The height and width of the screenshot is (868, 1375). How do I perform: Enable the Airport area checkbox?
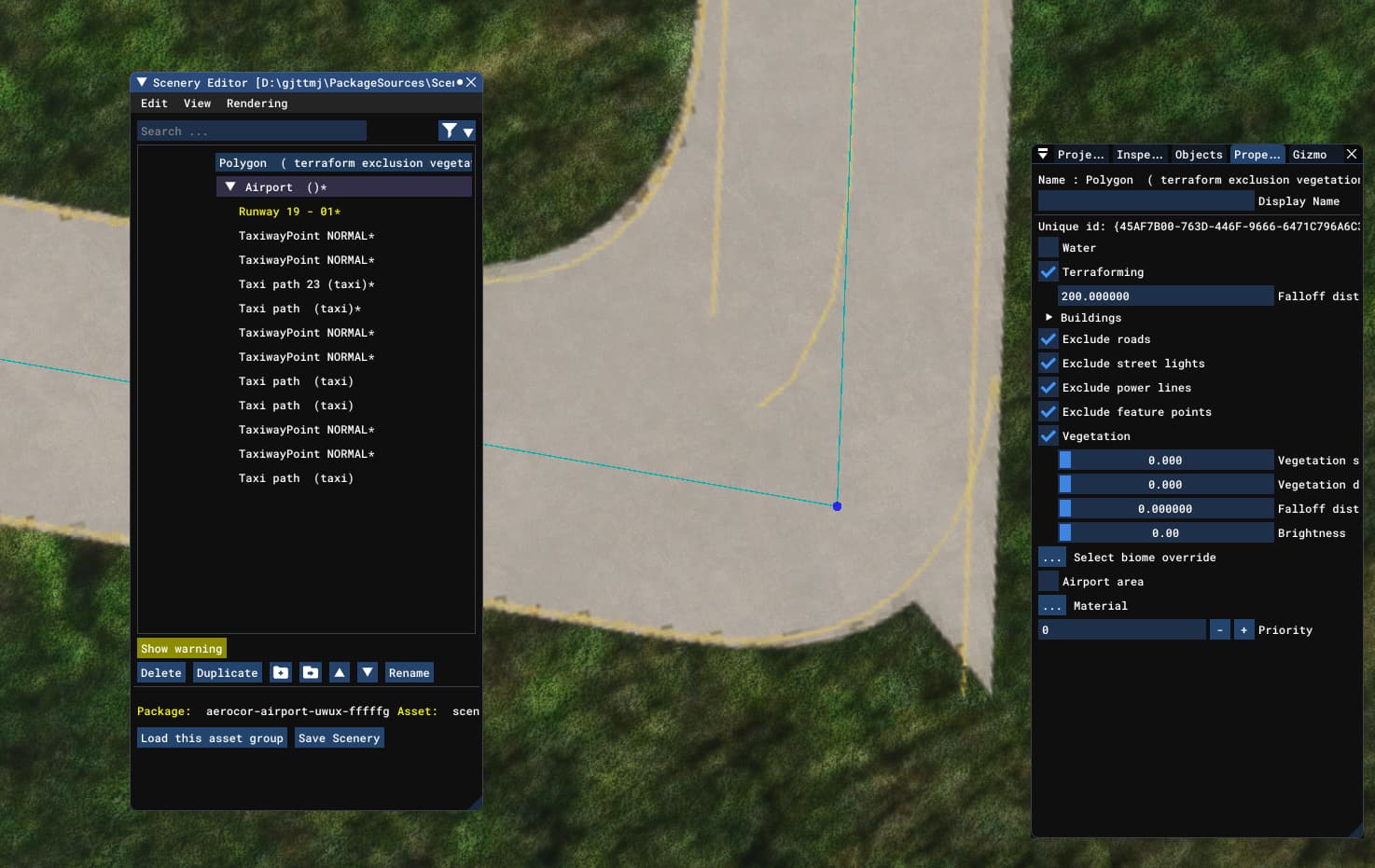pos(1049,582)
